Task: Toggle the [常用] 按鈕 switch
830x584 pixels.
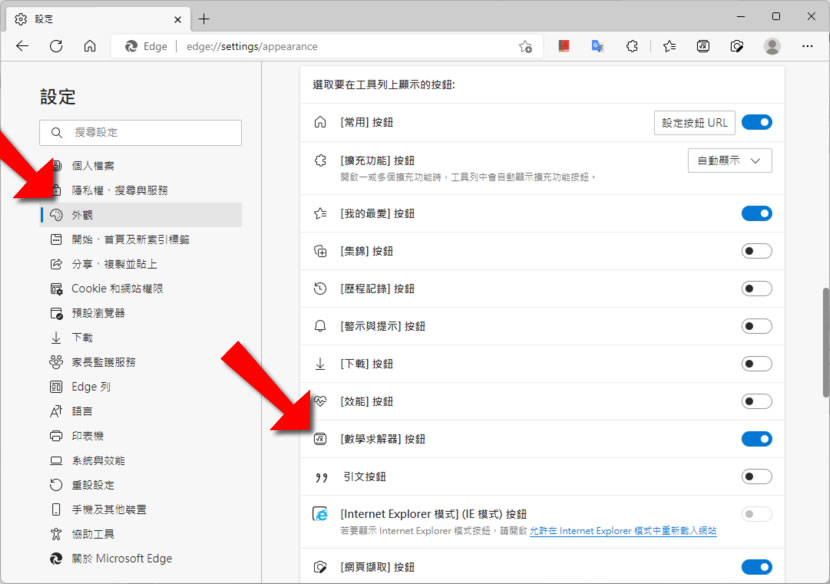Action: [x=756, y=122]
